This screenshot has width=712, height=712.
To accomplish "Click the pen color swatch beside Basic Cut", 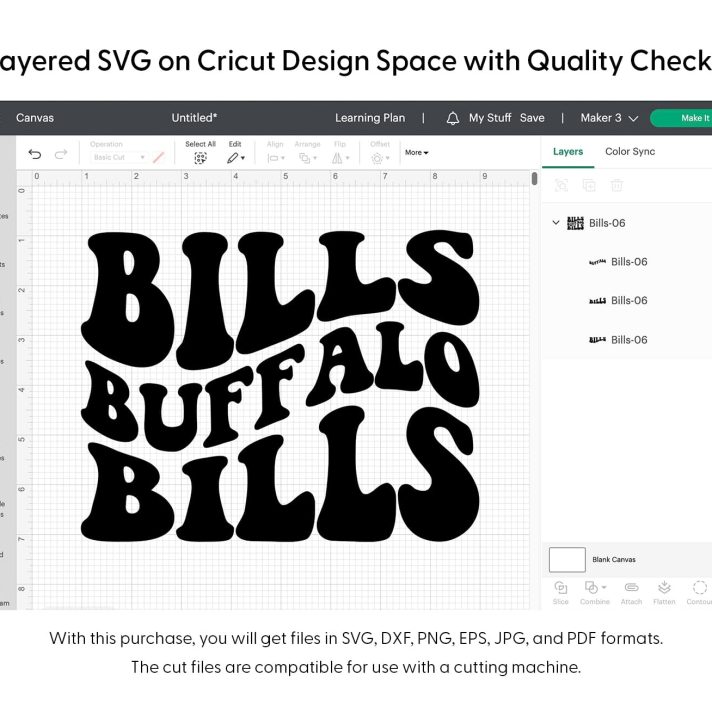I will [158, 158].
